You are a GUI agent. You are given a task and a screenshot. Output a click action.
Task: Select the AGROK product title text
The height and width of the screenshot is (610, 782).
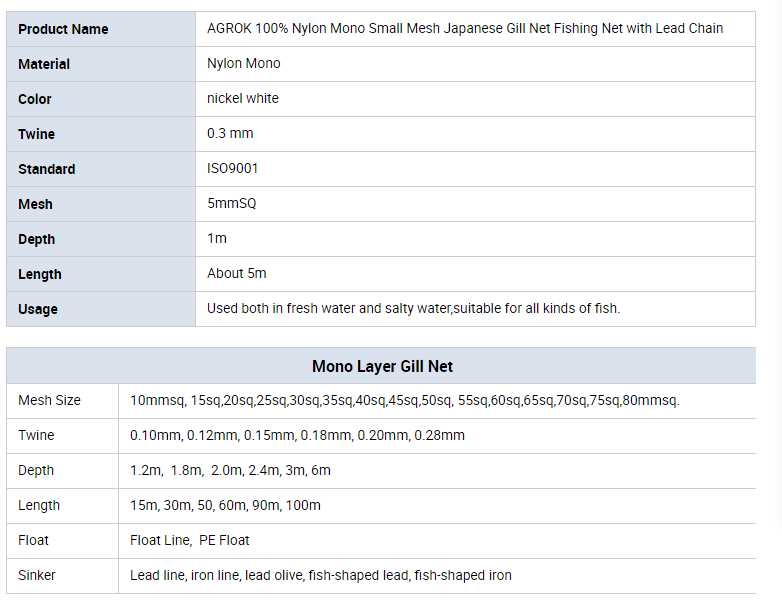click(465, 28)
